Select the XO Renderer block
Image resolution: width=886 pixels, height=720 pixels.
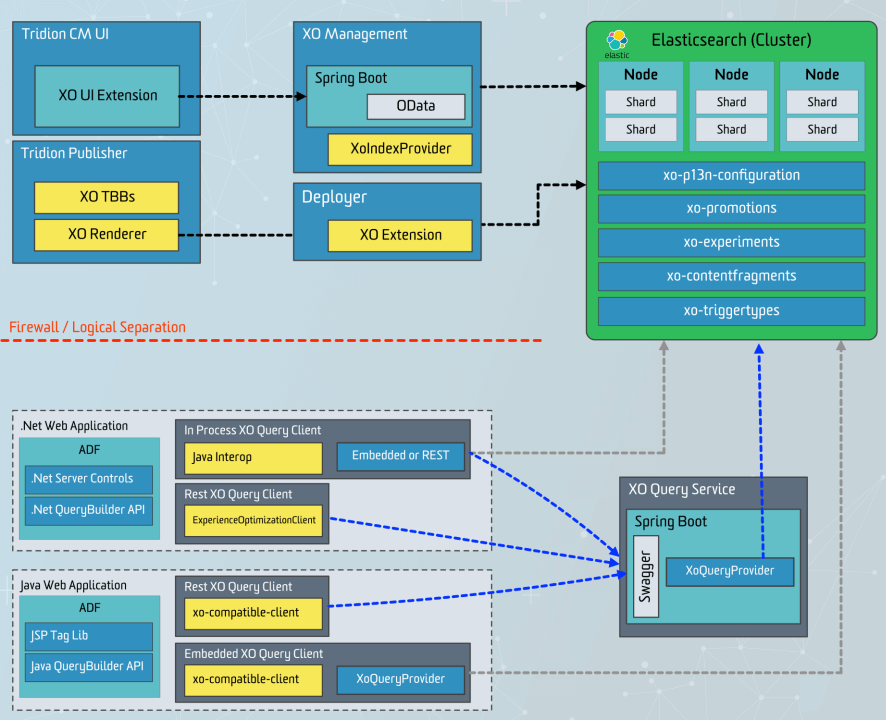pos(106,235)
